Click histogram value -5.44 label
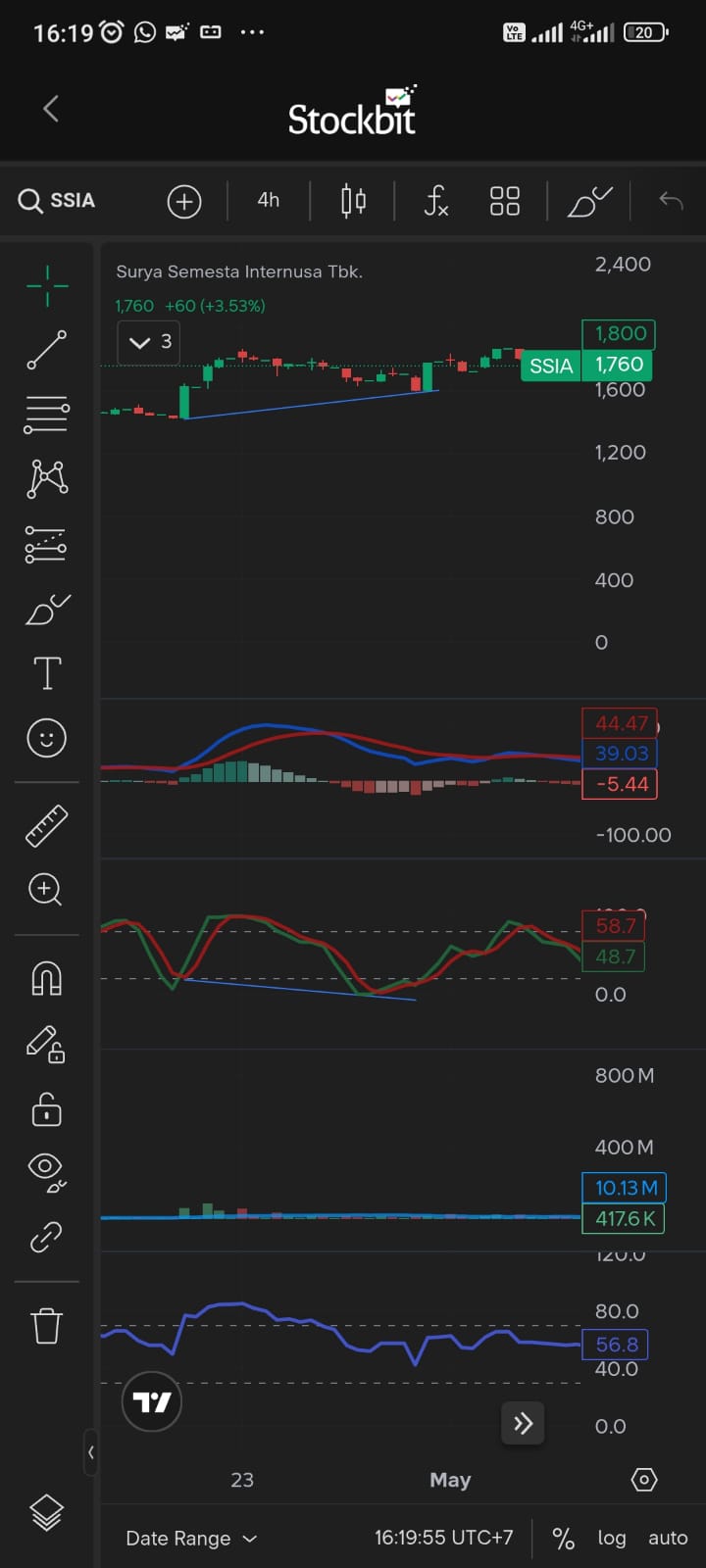The width and height of the screenshot is (706, 1568). click(x=620, y=784)
